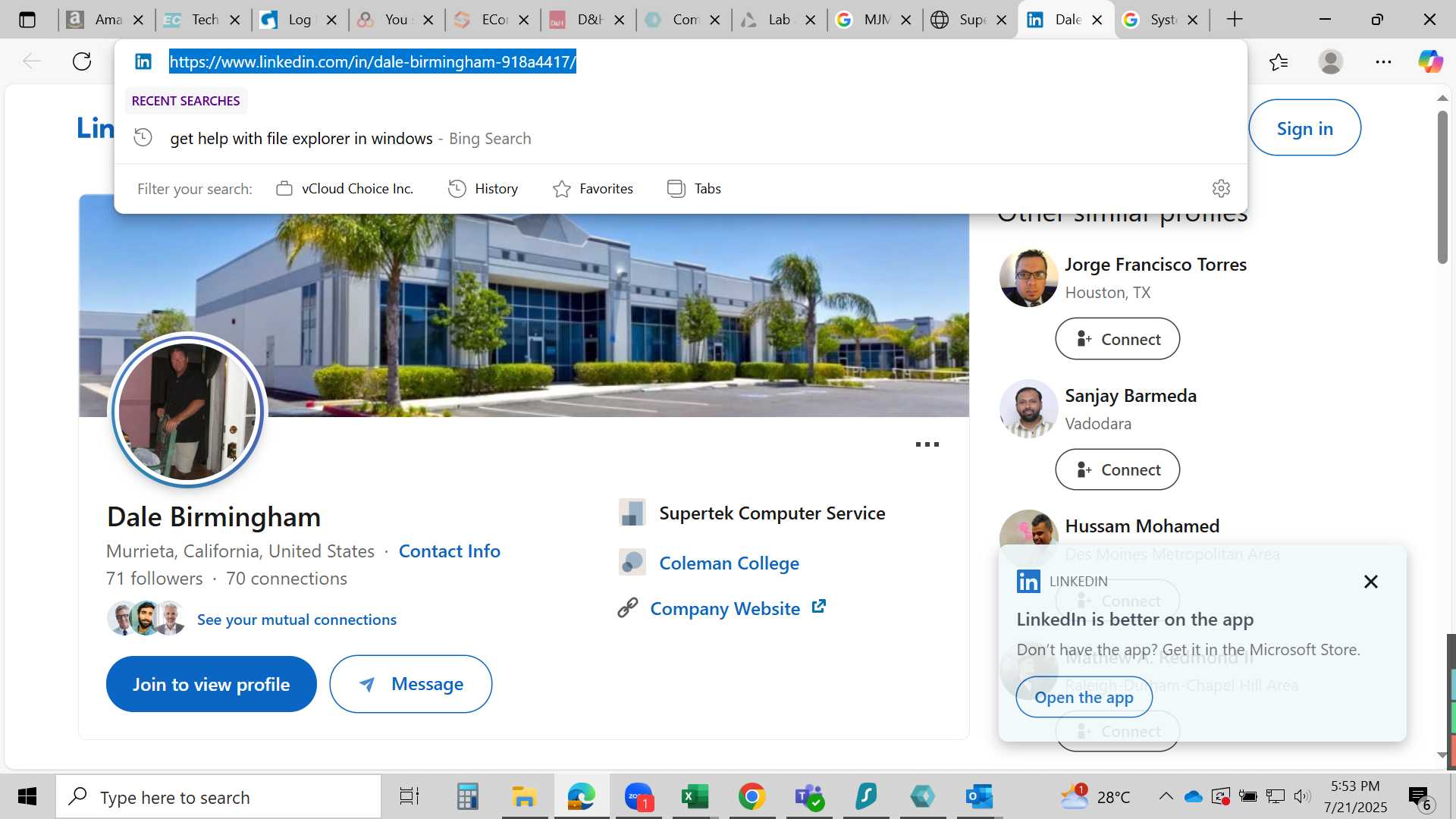
Task: Open the profile more-options ellipsis
Action: (x=927, y=444)
